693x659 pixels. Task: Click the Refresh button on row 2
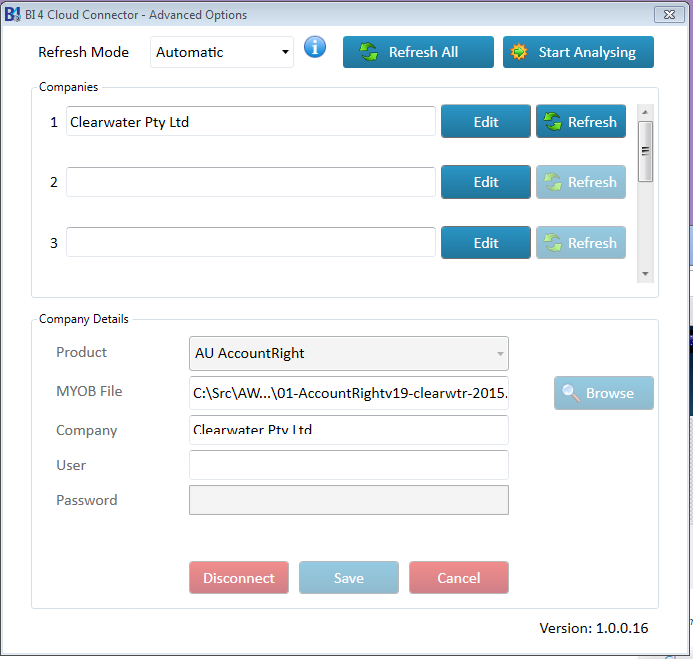581,182
